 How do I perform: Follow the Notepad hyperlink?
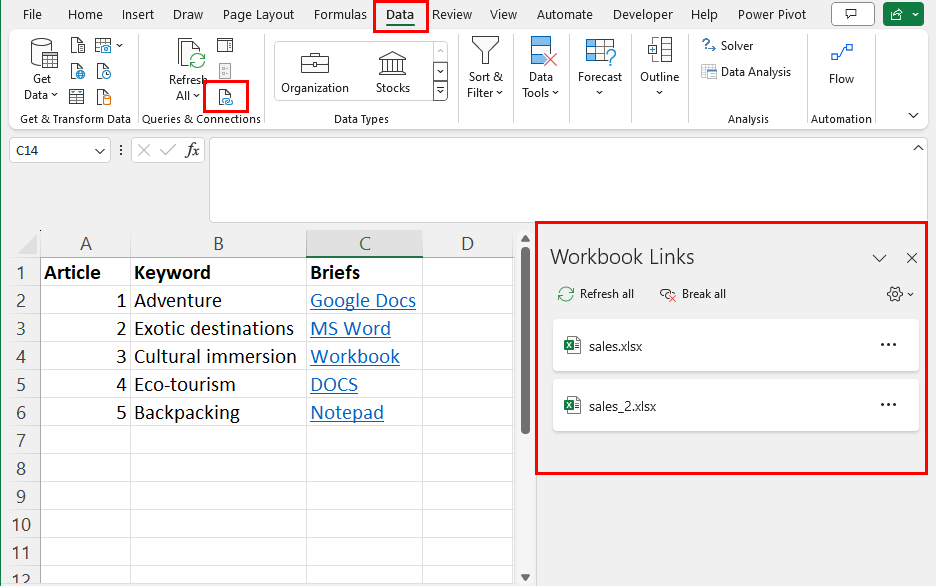tap(347, 412)
